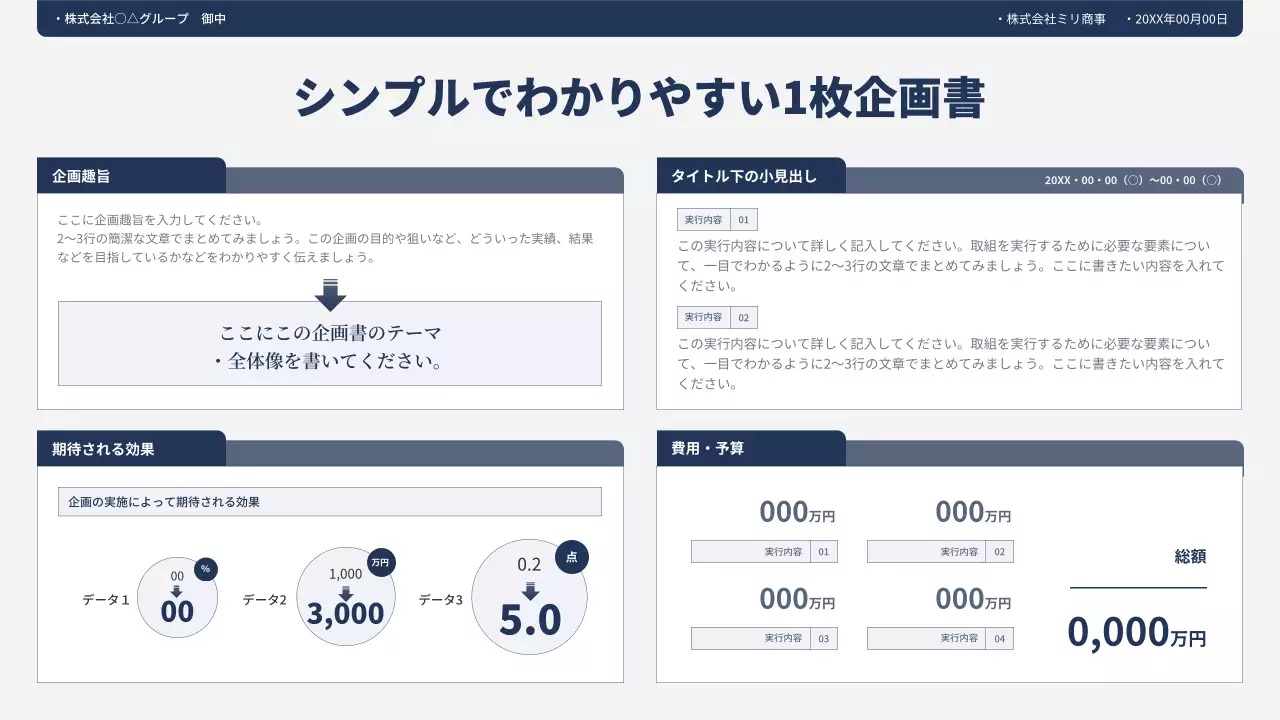Select the 企画の実施によって期待される効果 field
Viewport: 1280px width, 720px height.
tap(330, 502)
